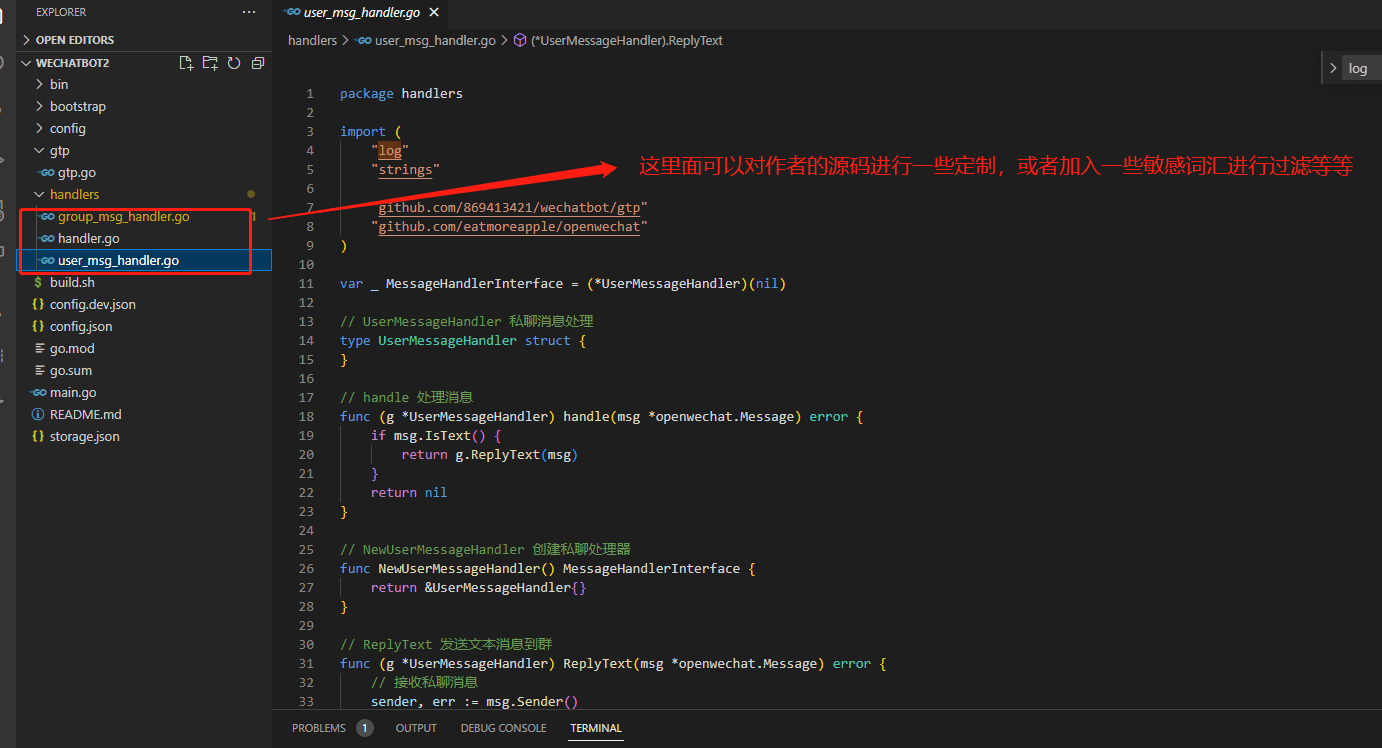Viewport: 1382px width, 748px height.
Task: Expand the bootstrap folder
Action: (77, 106)
